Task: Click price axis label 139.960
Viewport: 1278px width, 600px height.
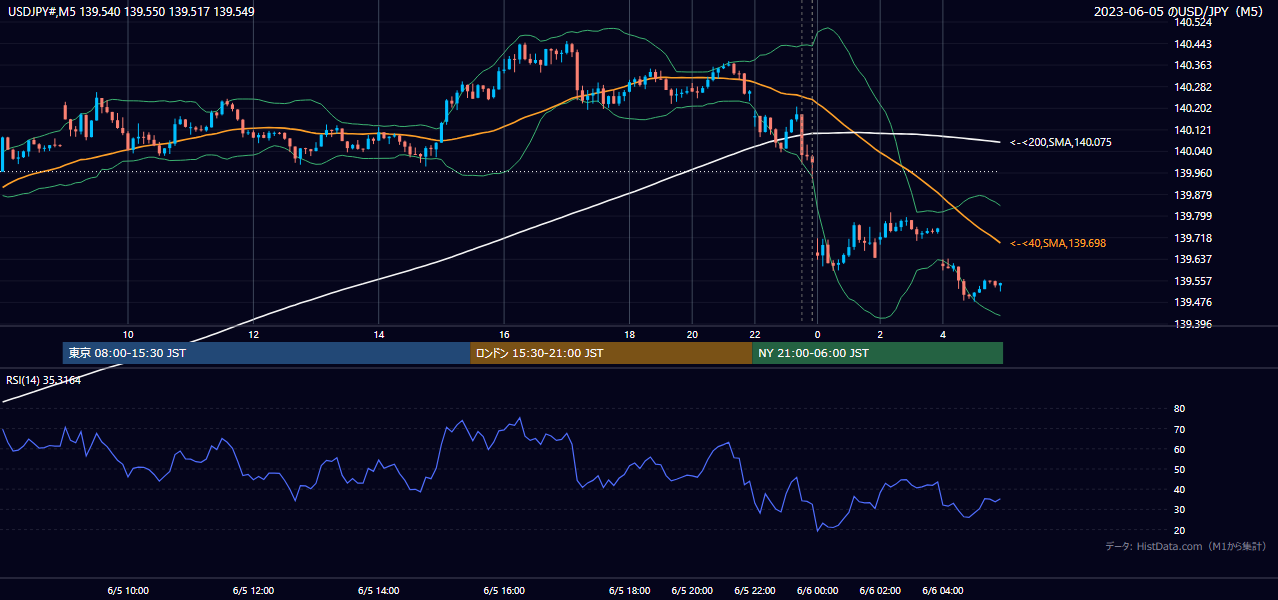Action: point(1193,173)
